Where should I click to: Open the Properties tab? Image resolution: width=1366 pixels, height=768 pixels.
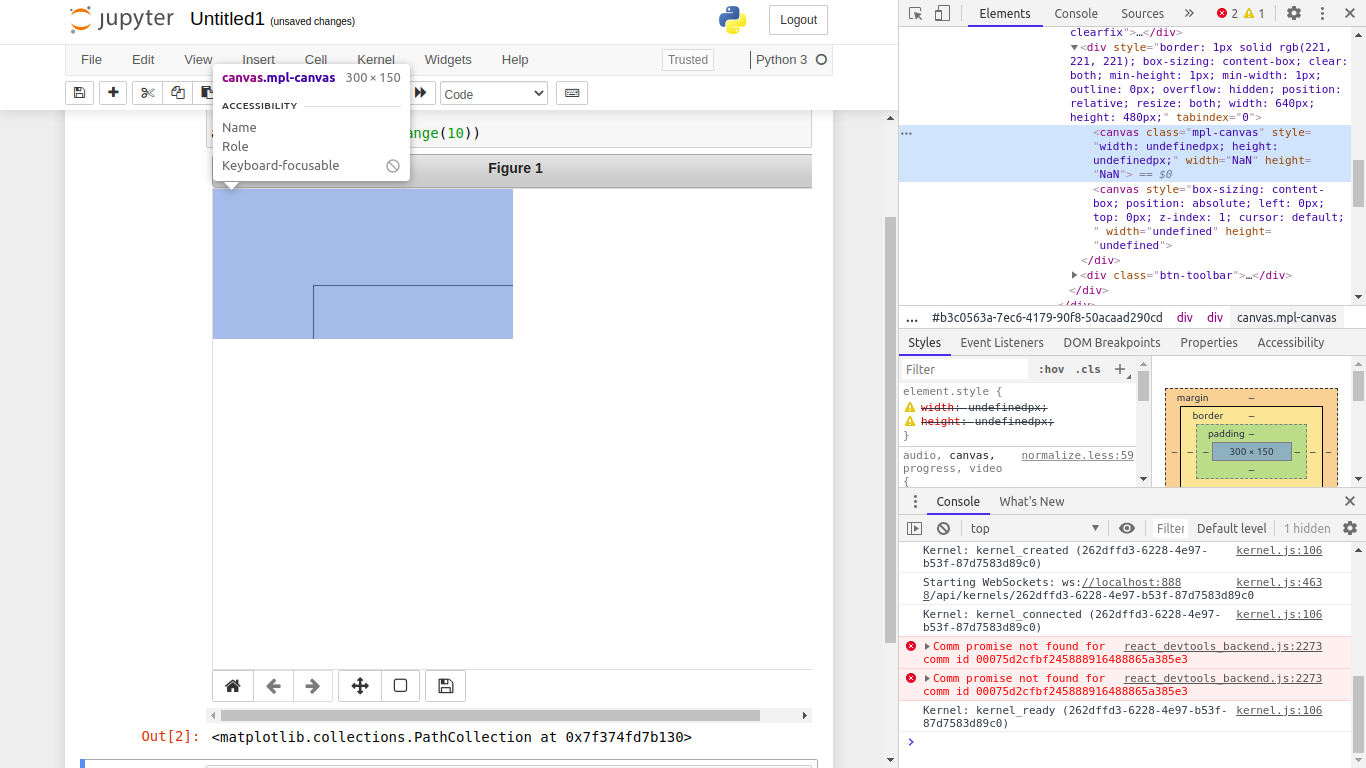point(1209,342)
